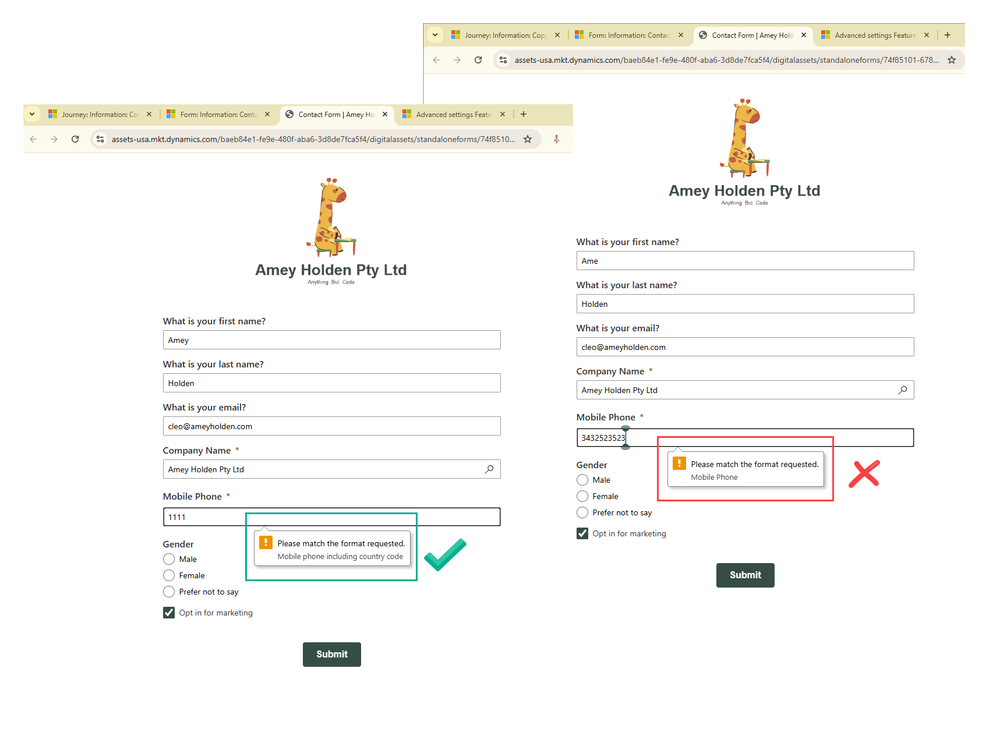Image resolution: width=1000 pixels, height=743 pixels.
Task: Select Prefer not to say in right form
Action: pyautogui.click(x=582, y=513)
